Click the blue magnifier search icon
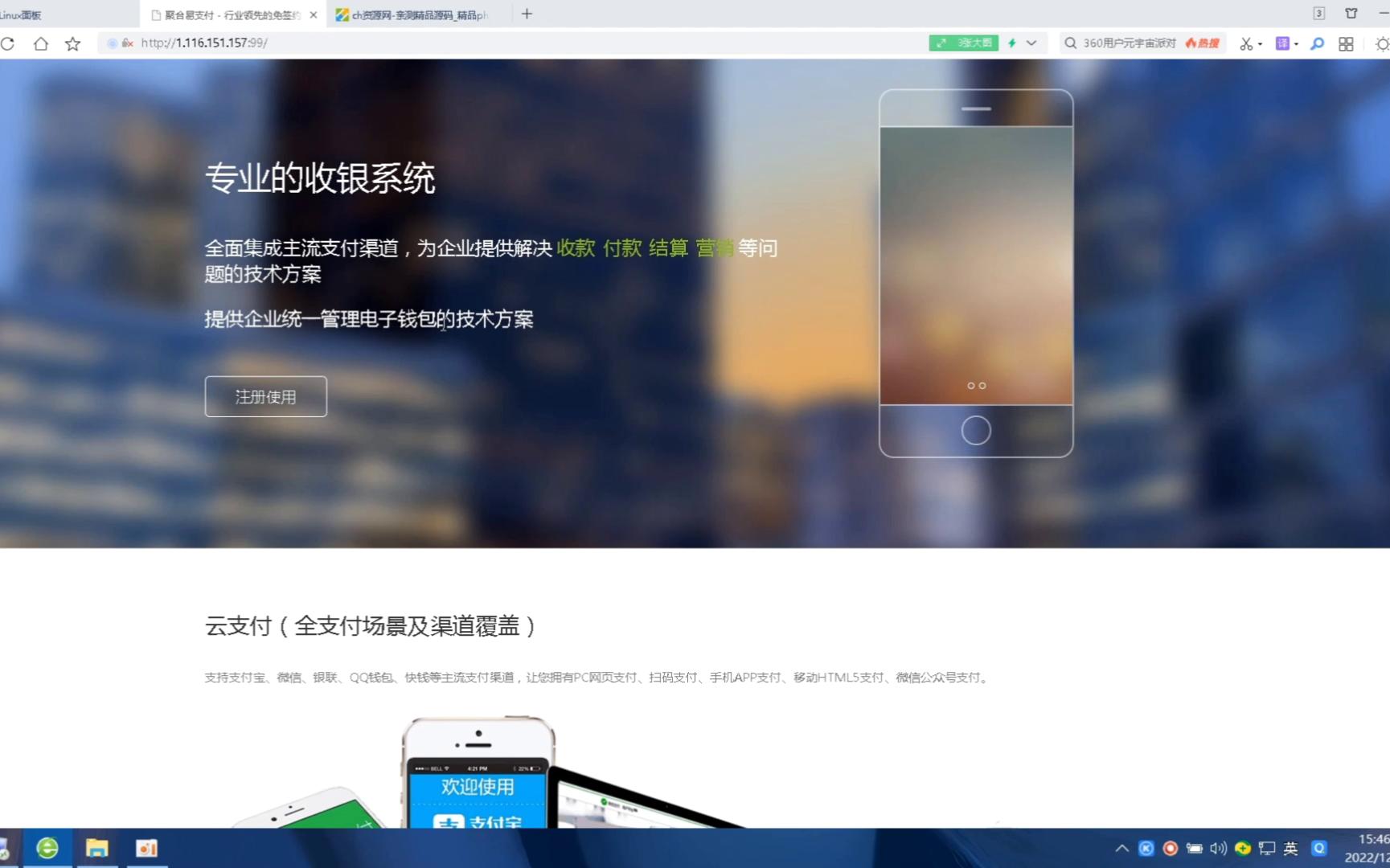The width and height of the screenshot is (1390, 868). tap(1317, 43)
